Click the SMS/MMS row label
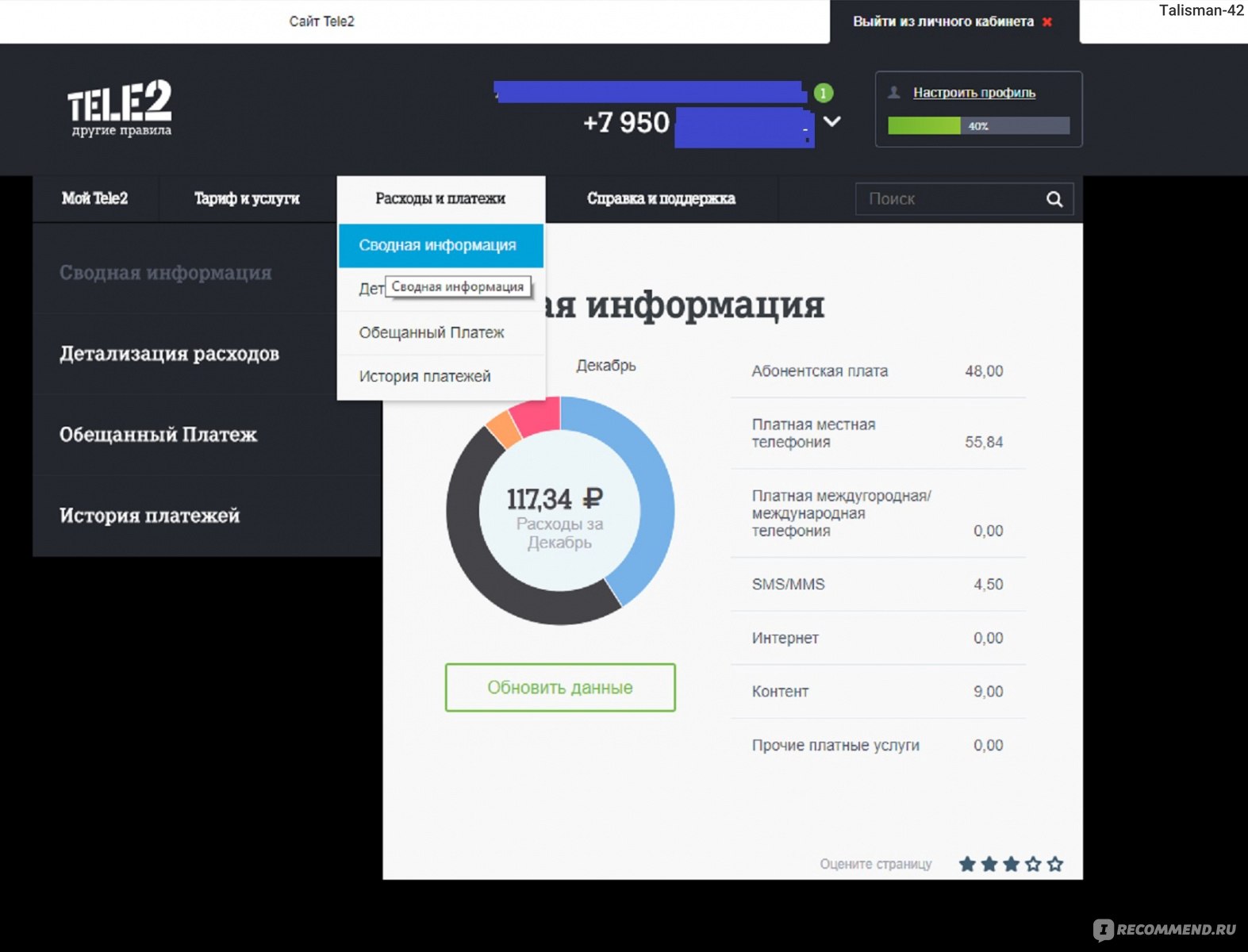Viewport: 1248px width, 952px height. tap(788, 585)
